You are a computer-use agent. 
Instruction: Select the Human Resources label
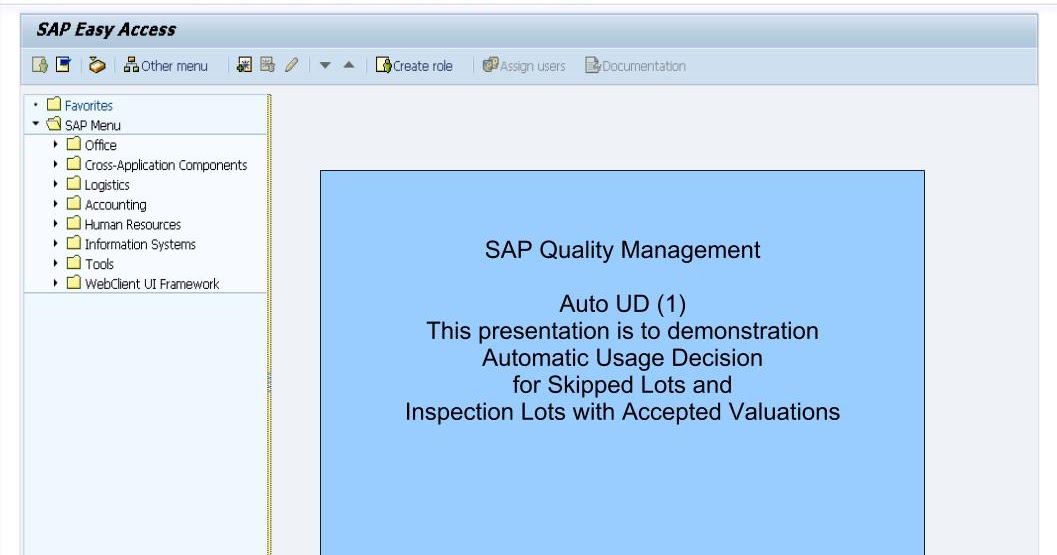coord(133,225)
